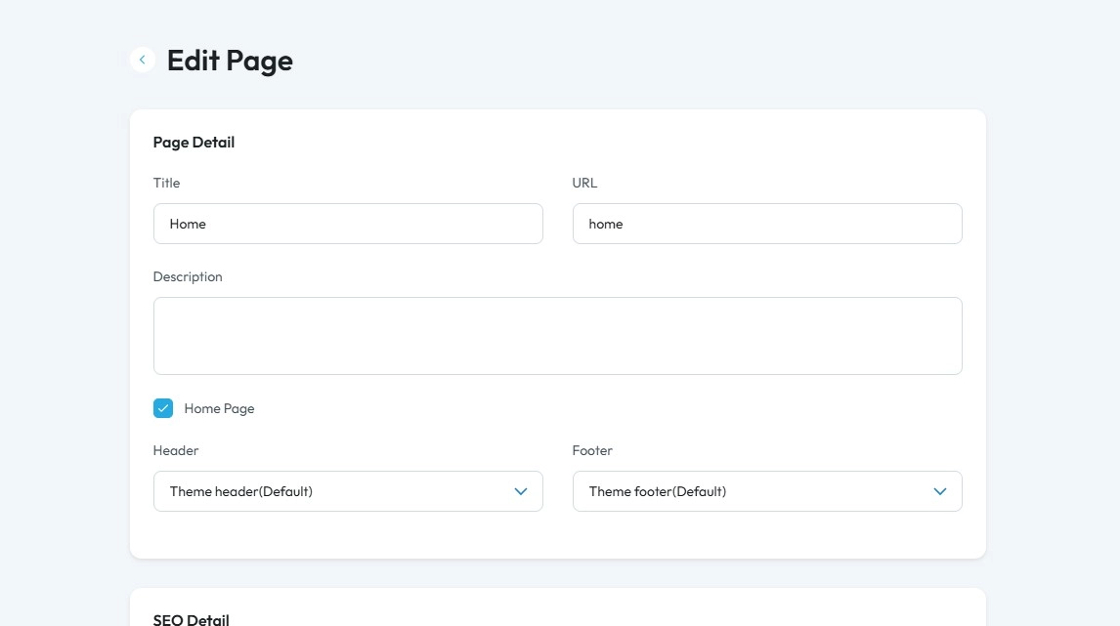1120x626 pixels.
Task: Select the 'Theme footer(Default)' value text
Action: pyautogui.click(x=657, y=492)
